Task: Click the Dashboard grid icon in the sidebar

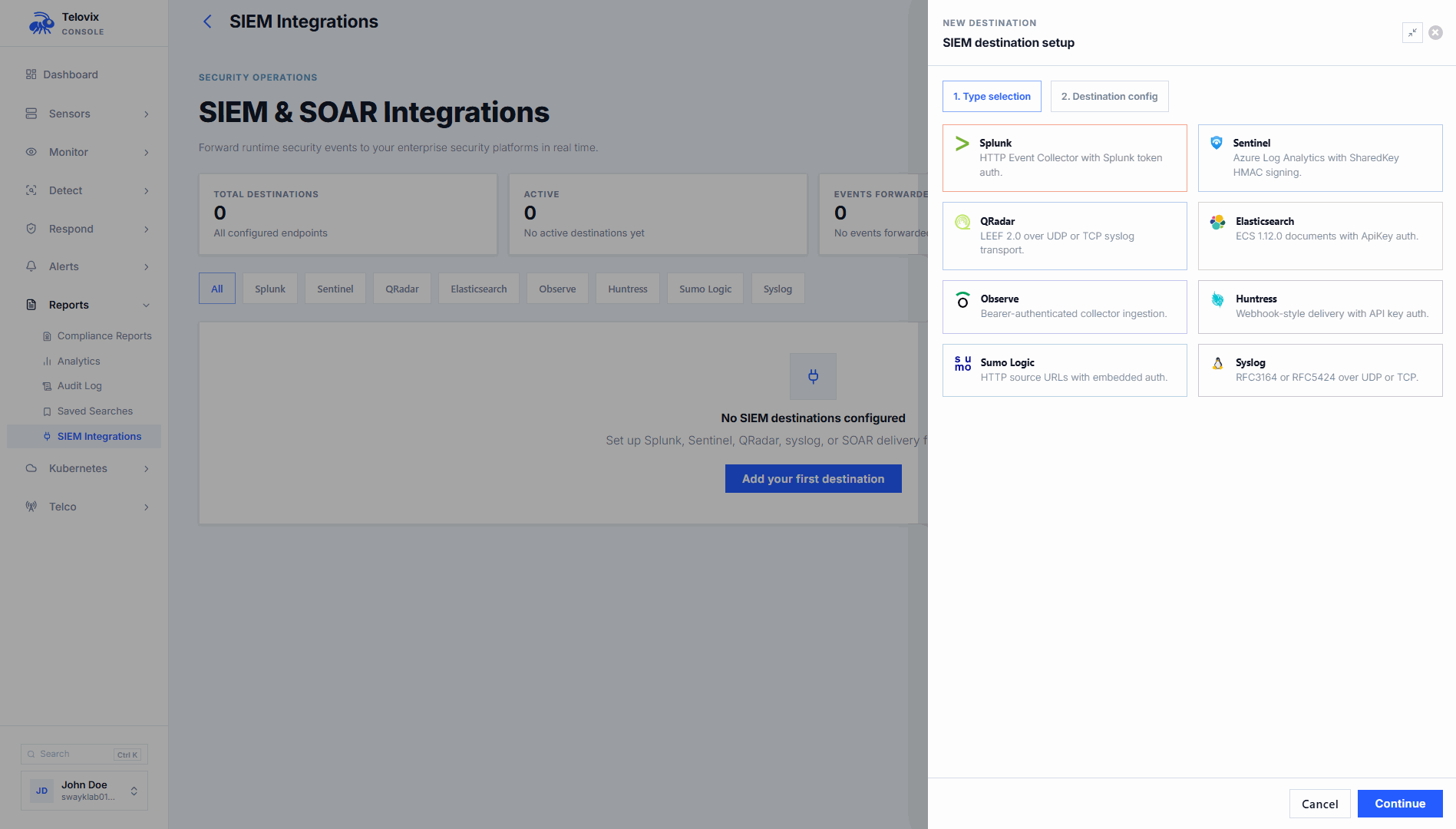Action: (x=31, y=74)
